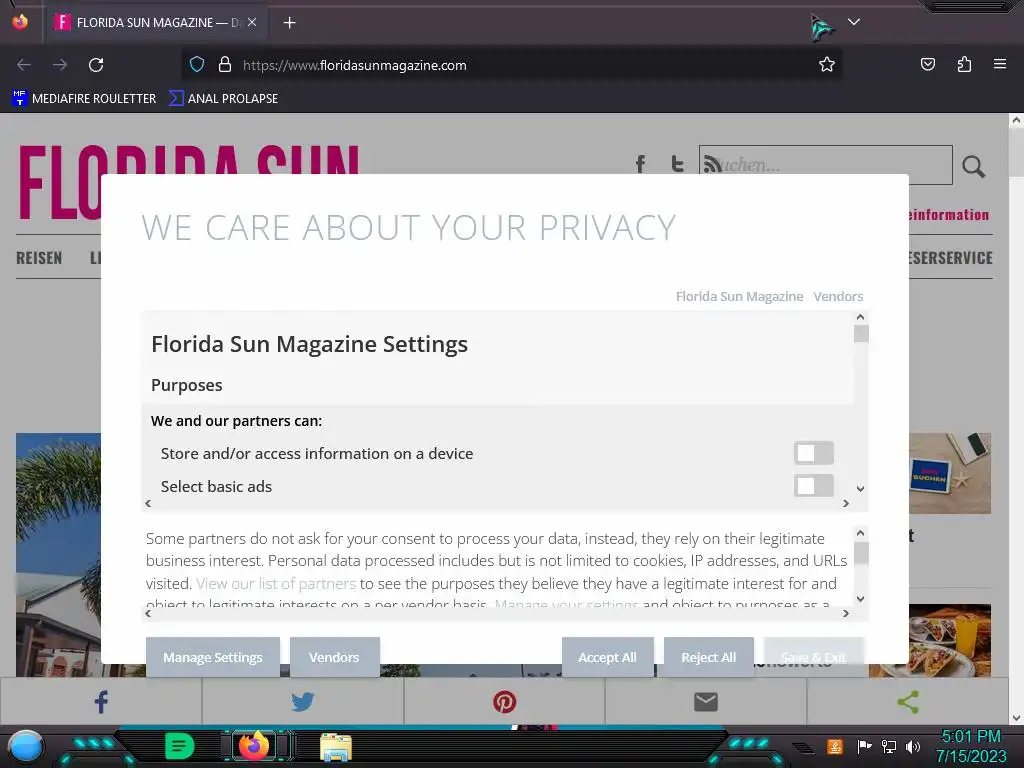Click scroll up arrow of privacy text box
1024x768 pixels.
coord(860,534)
